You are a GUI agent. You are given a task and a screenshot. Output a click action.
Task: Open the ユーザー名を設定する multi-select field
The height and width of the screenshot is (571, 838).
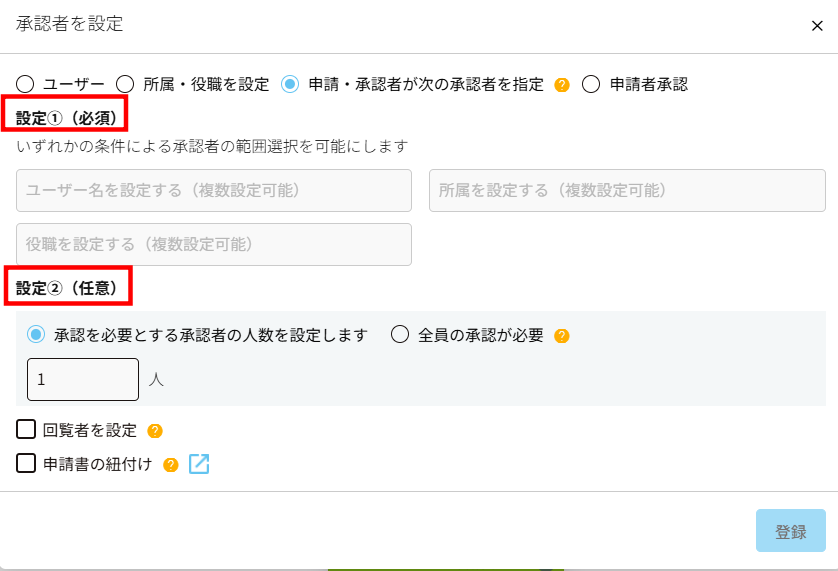(214, 190)
